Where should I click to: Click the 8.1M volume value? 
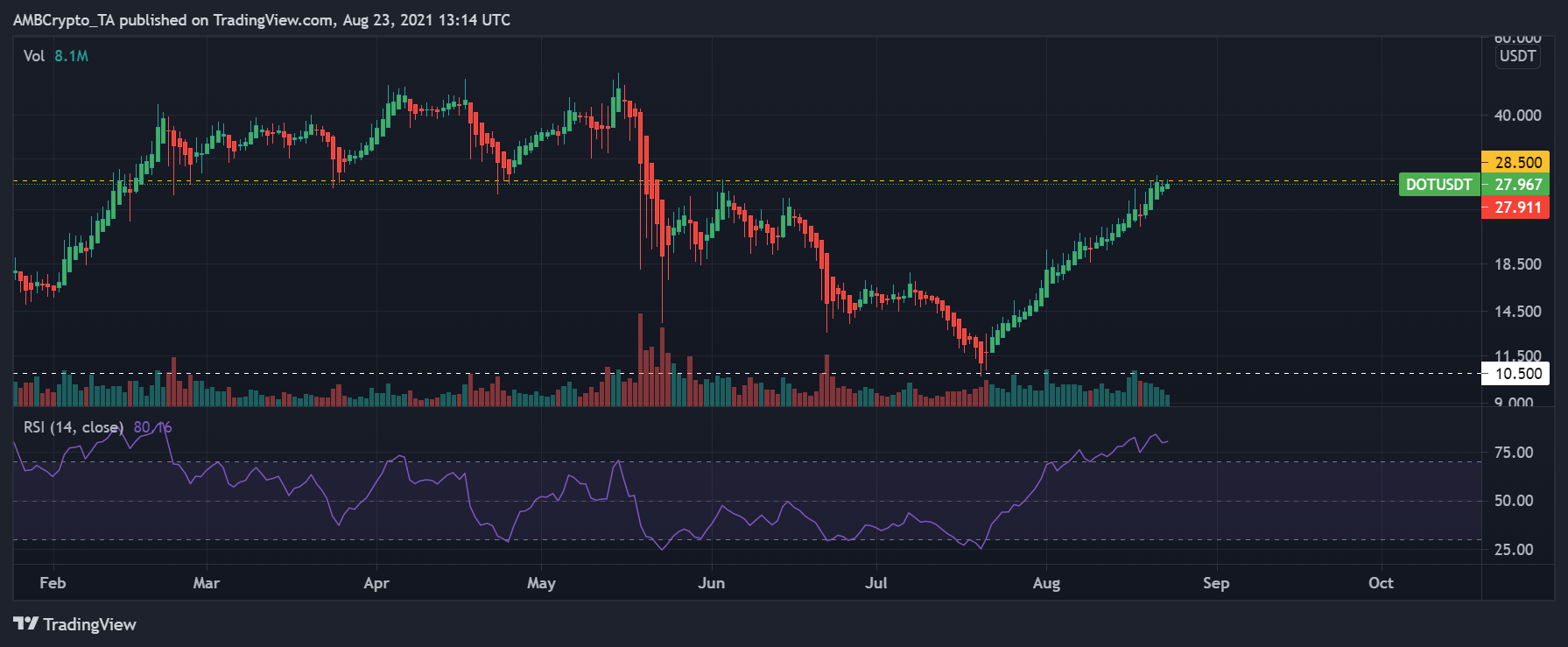[x=72, y=56]
